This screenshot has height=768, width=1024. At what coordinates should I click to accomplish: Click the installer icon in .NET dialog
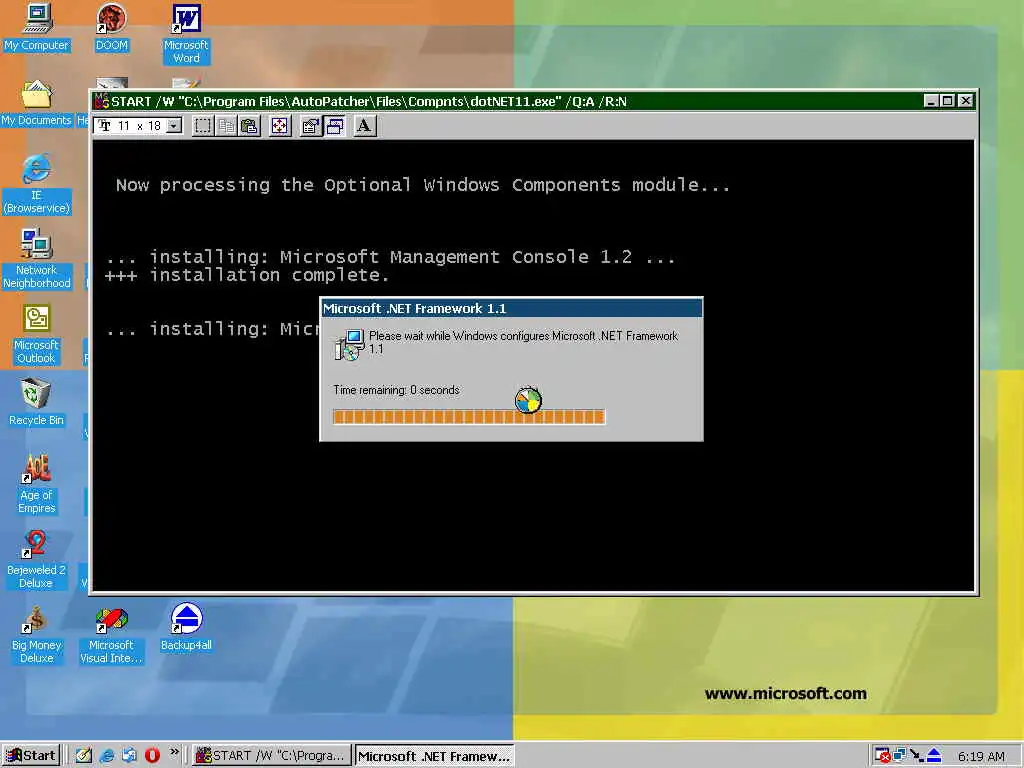[349, 345]
